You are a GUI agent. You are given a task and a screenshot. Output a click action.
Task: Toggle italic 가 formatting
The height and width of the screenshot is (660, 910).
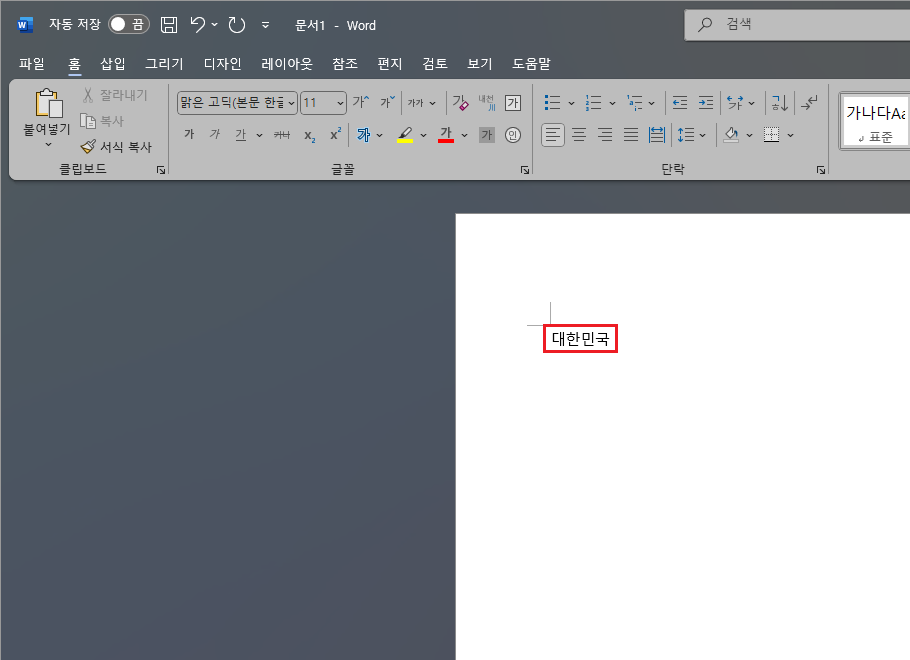click(x=215, y=135)
